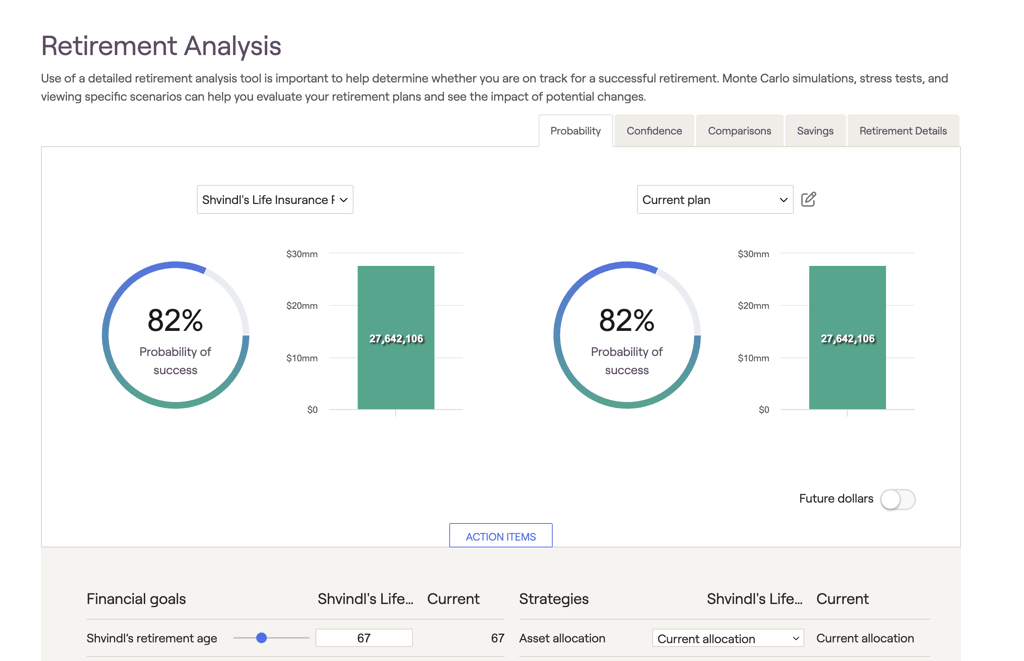
Task: Click the 82% donut chart under Current plan
Action: point(627,335)
